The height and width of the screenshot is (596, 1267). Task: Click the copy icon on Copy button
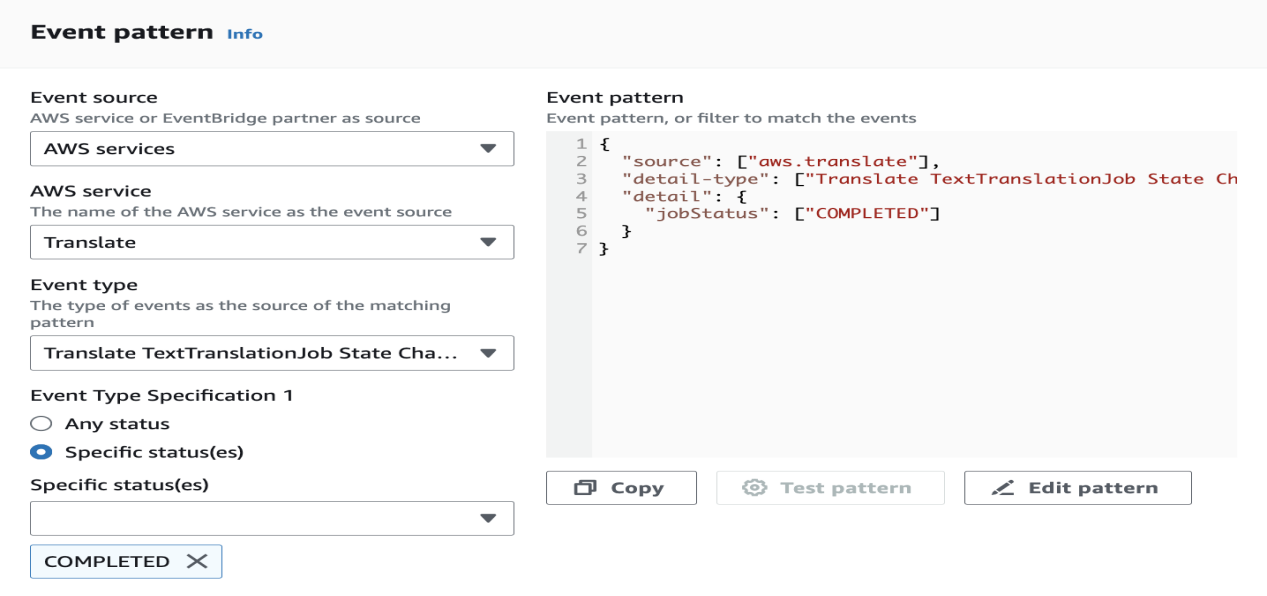tap(585, 488)
